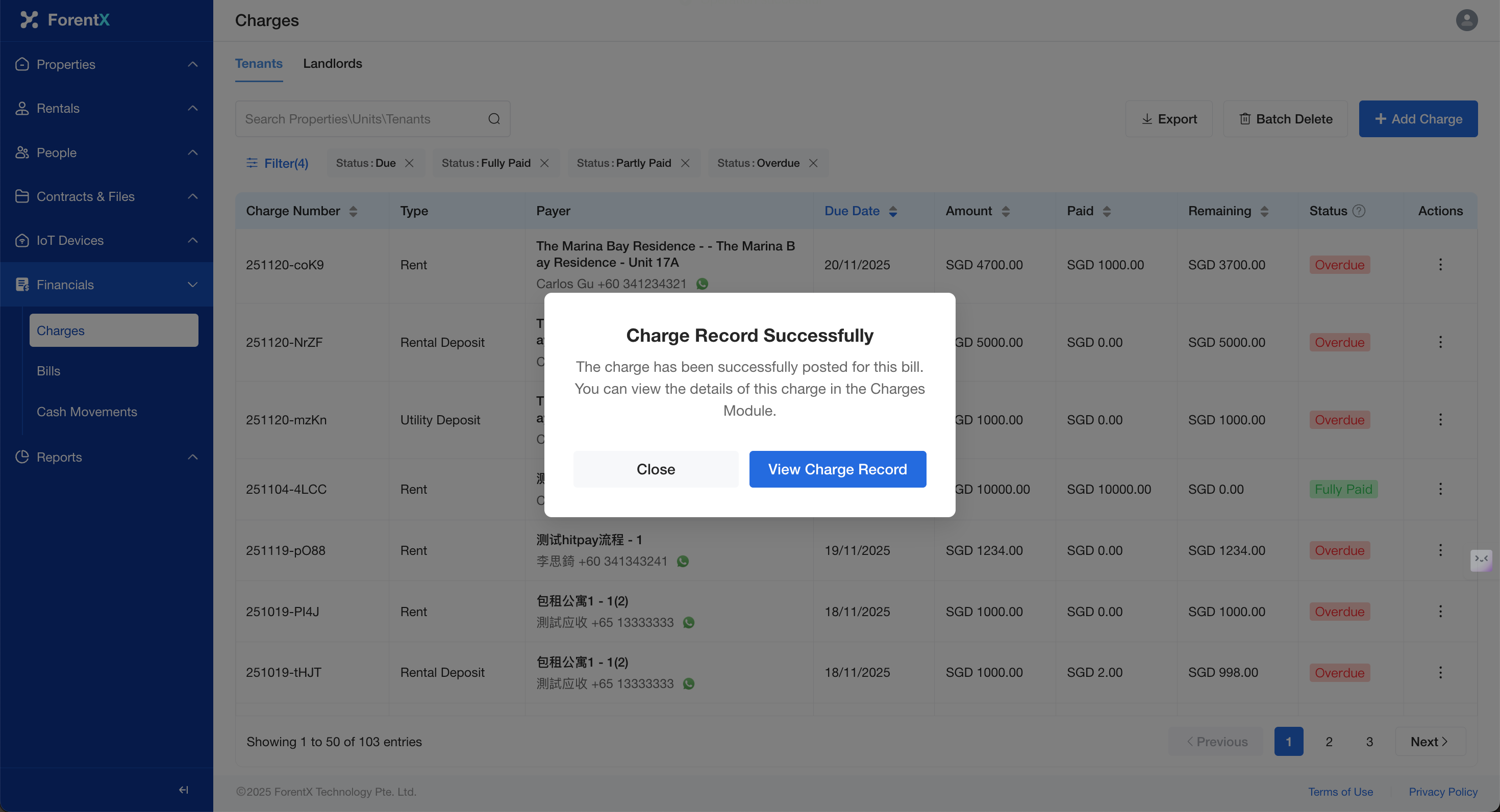Click the search magnifier icon
The height and width of the screenshot is (812, 1500).
(494, 119)
